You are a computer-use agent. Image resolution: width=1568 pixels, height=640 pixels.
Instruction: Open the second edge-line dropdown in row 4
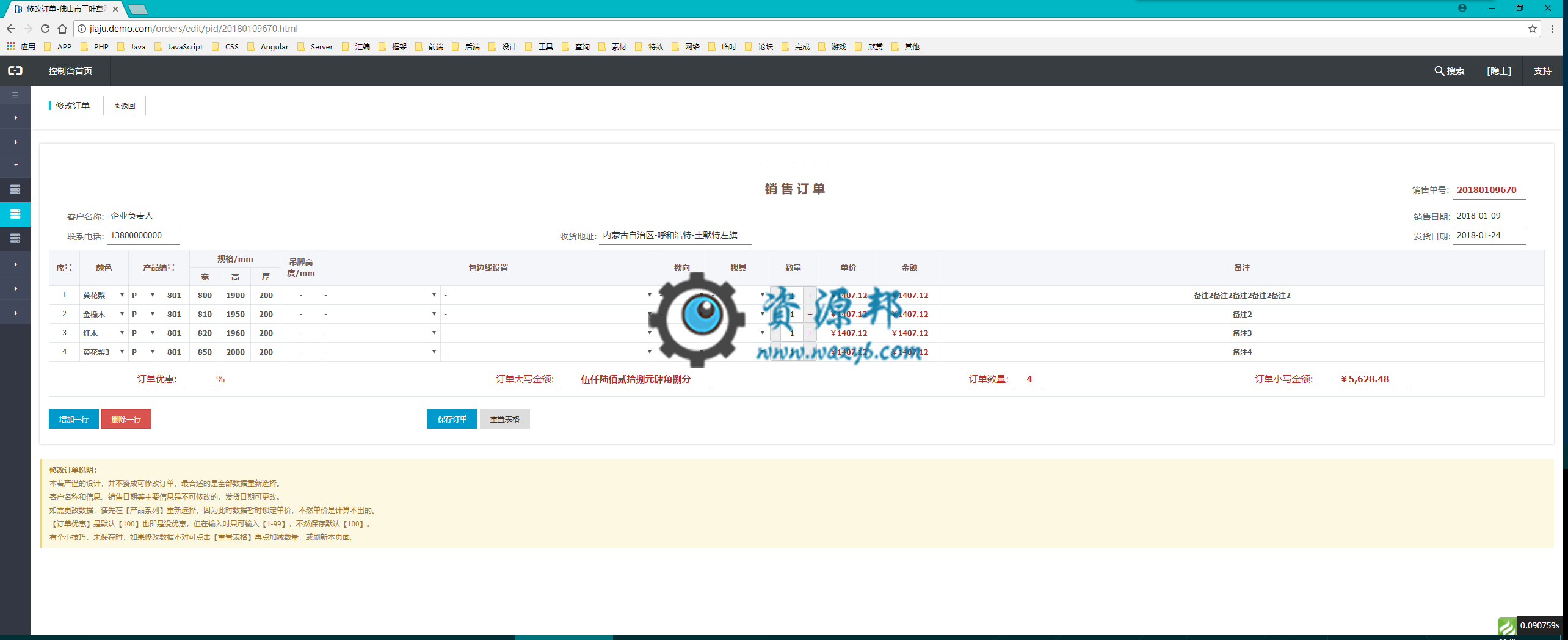coord(548,352)
